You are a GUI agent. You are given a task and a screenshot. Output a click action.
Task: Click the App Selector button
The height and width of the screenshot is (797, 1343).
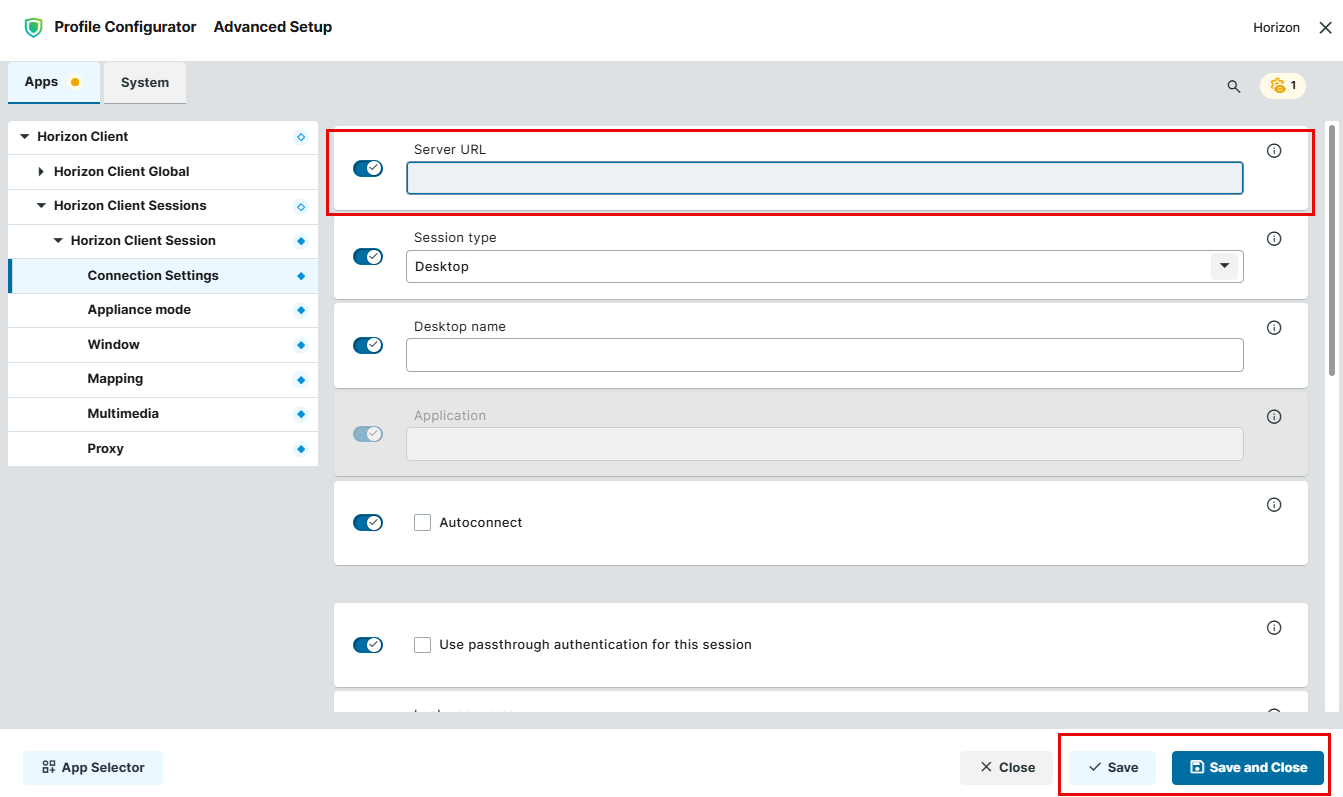click(x=93, y=768)
